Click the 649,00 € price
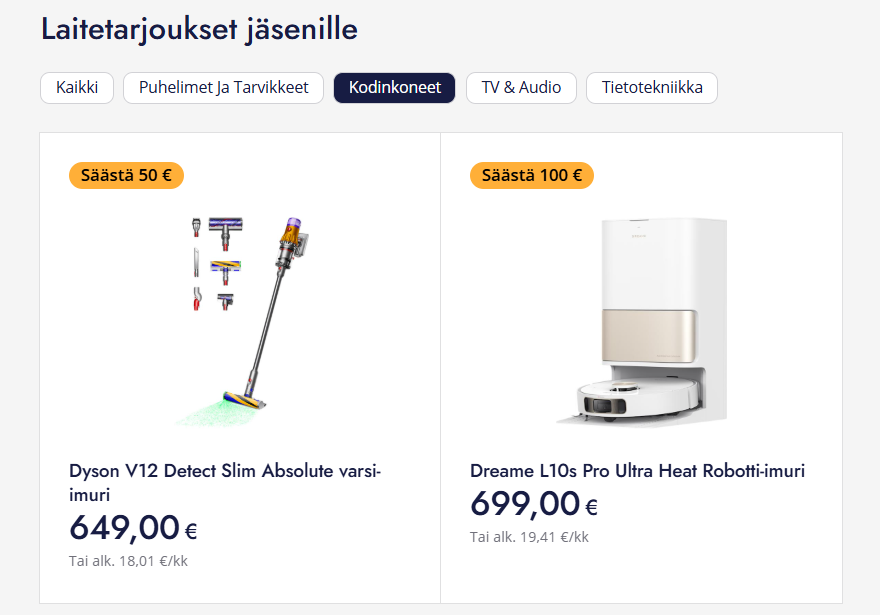The image size is (880, 615). click(x=133, y=529)
